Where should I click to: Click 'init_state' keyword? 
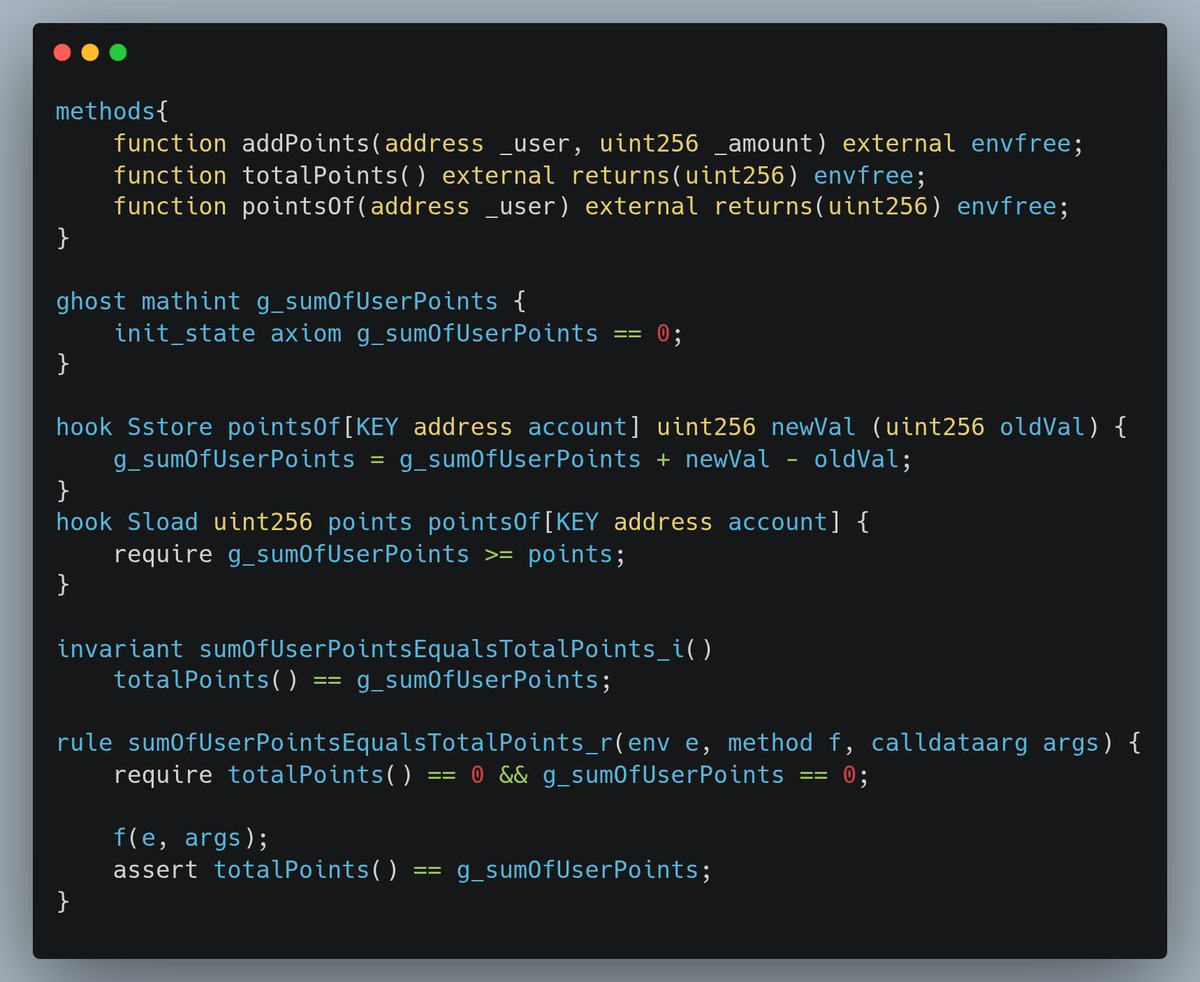tap(185, 333)
